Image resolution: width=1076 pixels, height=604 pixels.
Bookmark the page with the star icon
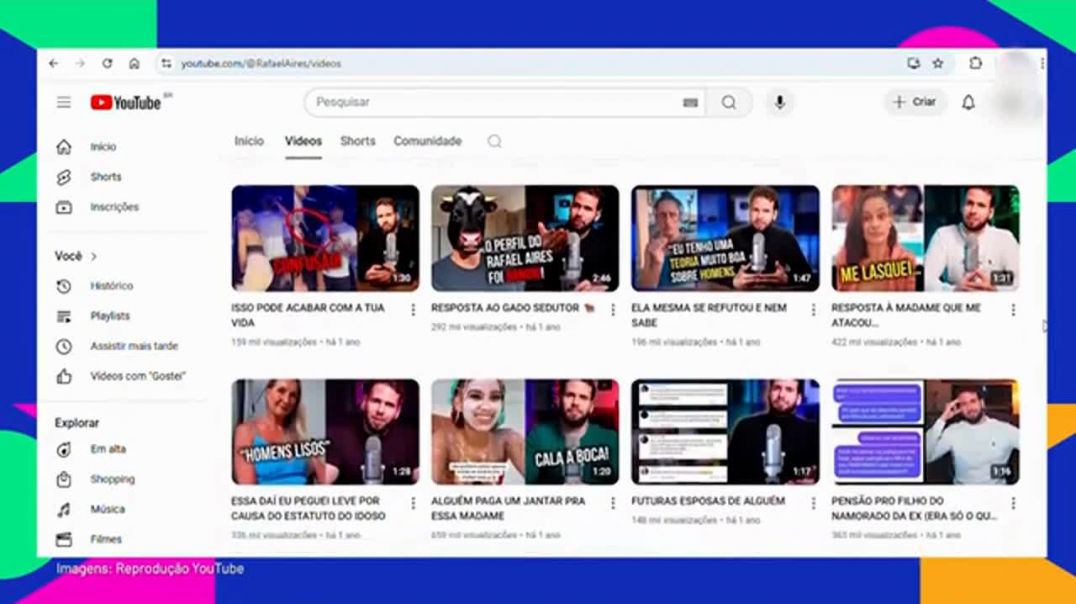click(x=938, y=63)
